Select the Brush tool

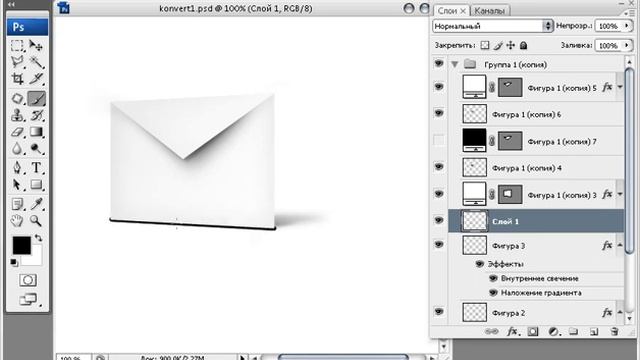pos(36,98)
